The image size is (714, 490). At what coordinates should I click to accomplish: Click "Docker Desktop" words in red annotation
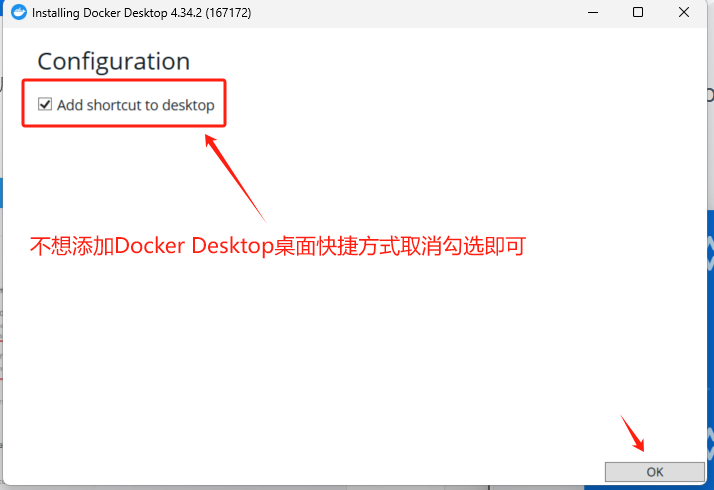click(x=194, y=246)
